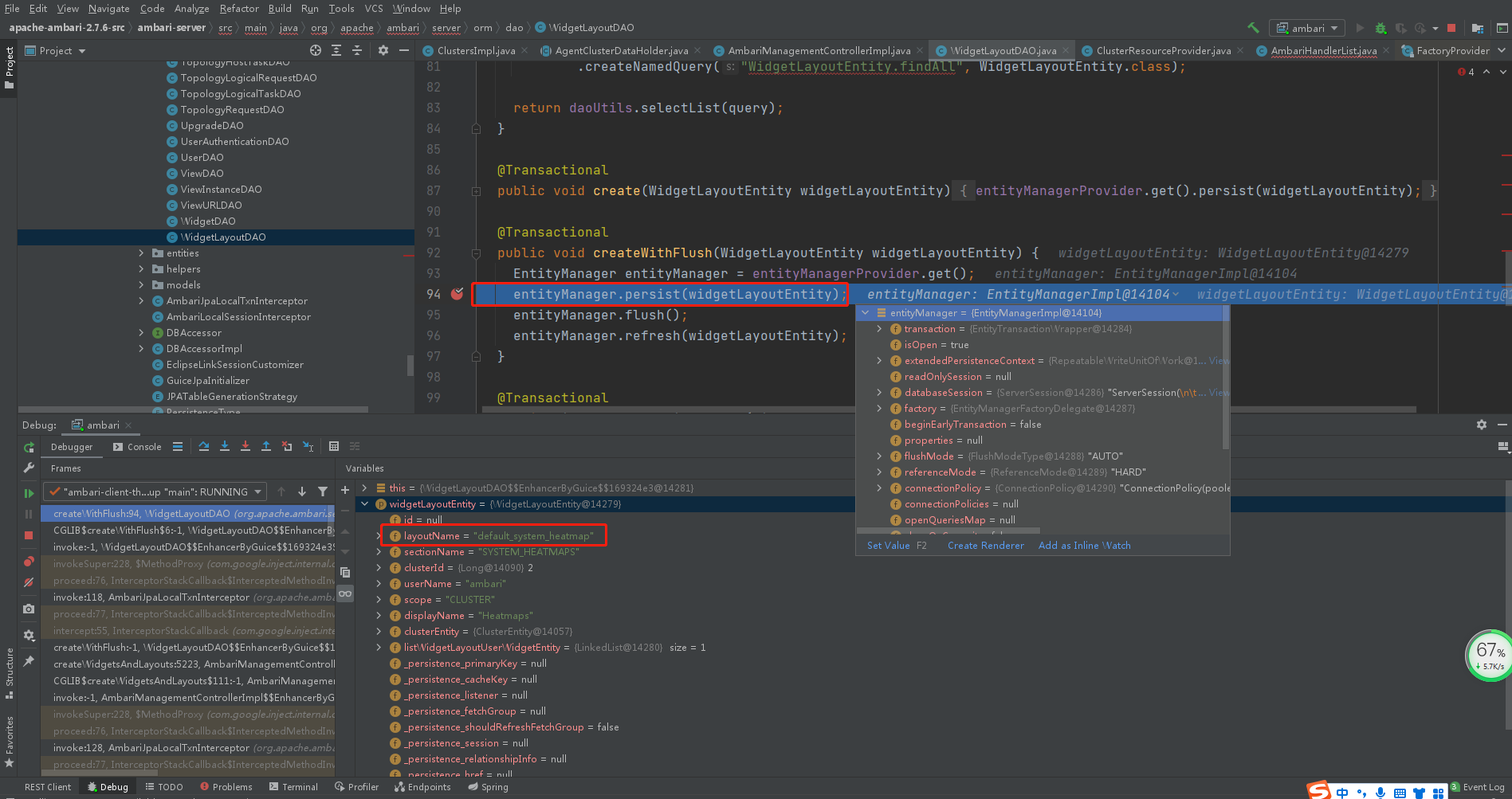Image resolution: width=1512 pixels, height=799 pixels.
Task: Stop the running process via the red square in the main toolbar
Action: click(x=1451, y=28)
